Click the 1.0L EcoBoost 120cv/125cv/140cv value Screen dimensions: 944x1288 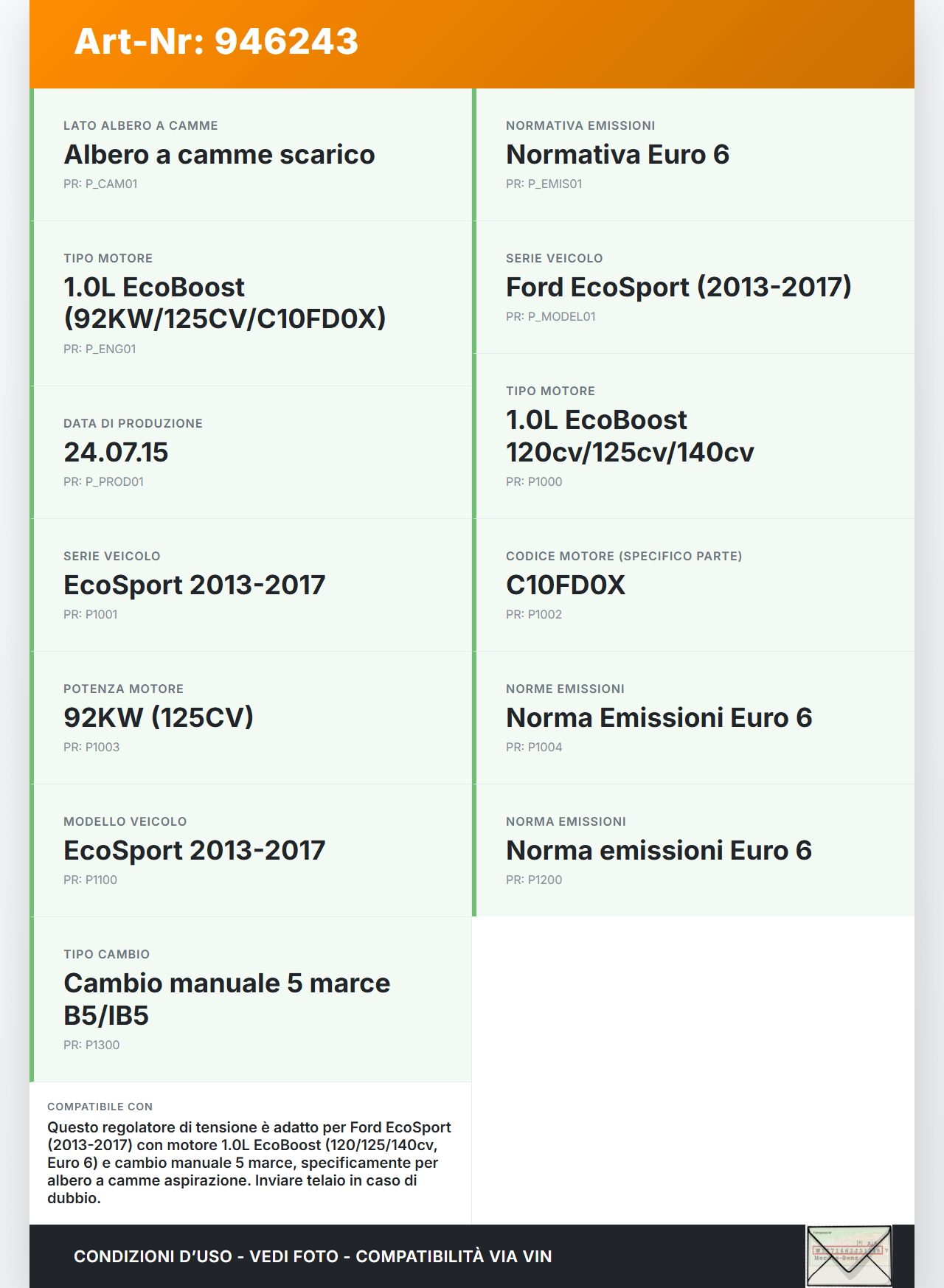coord(630,436)
